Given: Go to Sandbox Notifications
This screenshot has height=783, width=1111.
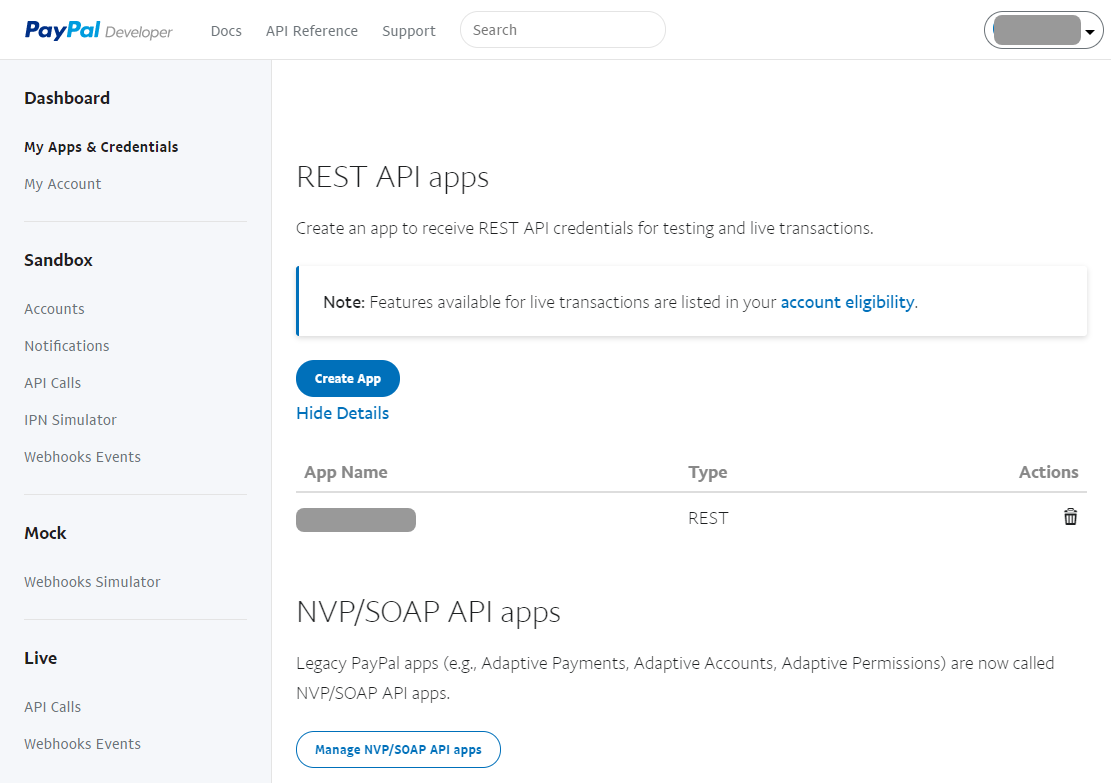Looking at the screenshot, I should 67,346.
